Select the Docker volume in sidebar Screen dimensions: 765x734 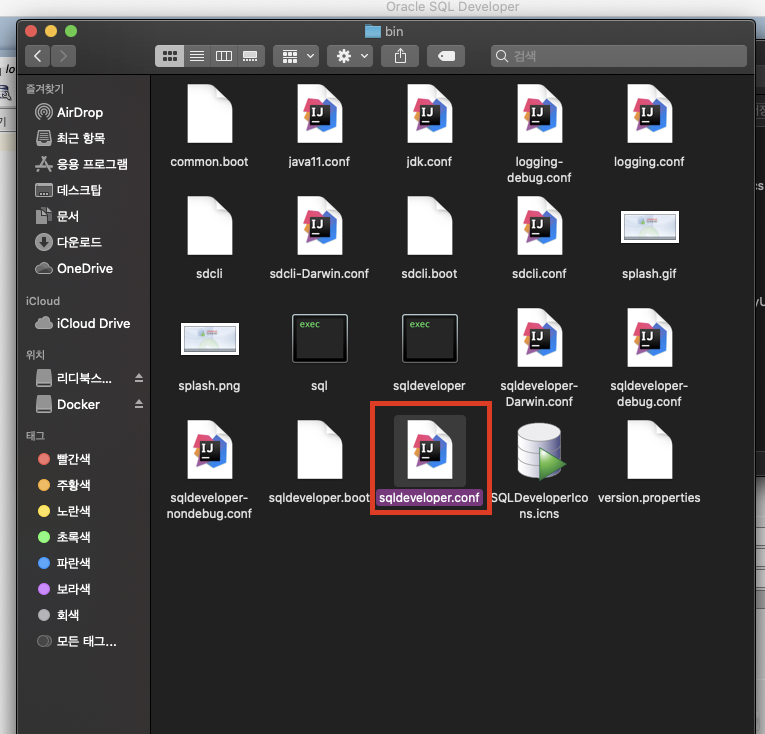point(67,405)
